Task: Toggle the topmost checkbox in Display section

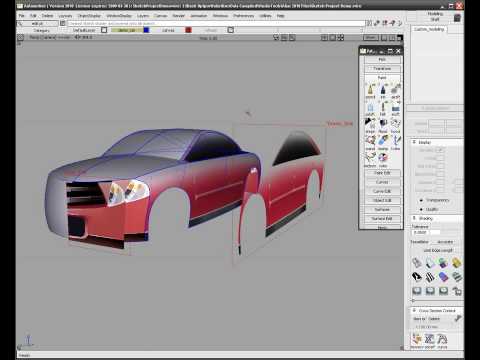Action: point(441,150)
